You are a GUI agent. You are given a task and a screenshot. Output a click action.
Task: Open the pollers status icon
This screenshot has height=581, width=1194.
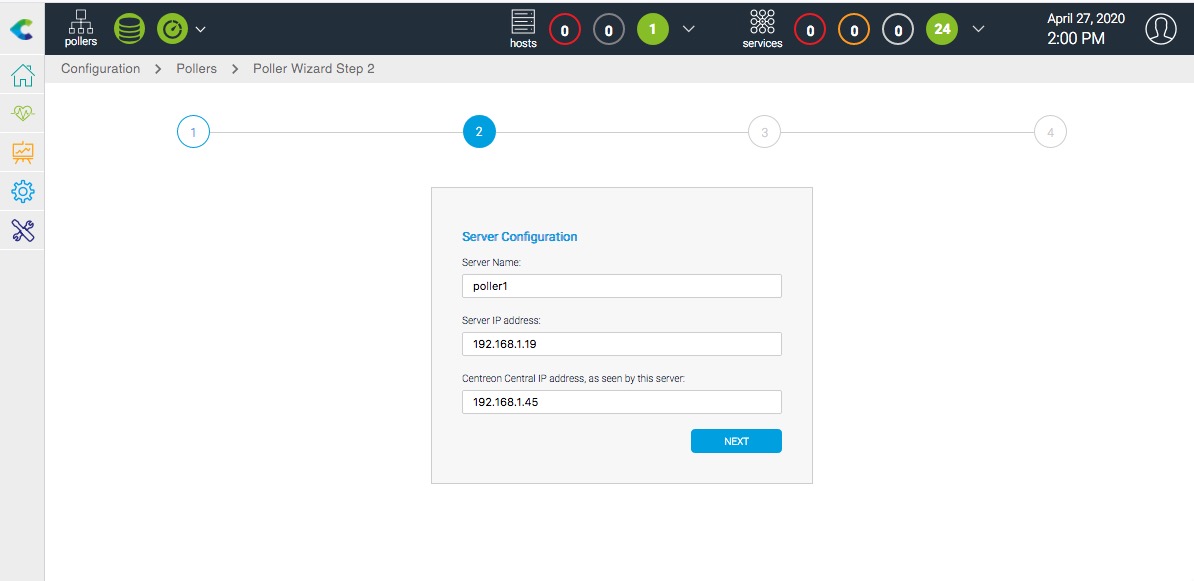click(x=82, y=28)
